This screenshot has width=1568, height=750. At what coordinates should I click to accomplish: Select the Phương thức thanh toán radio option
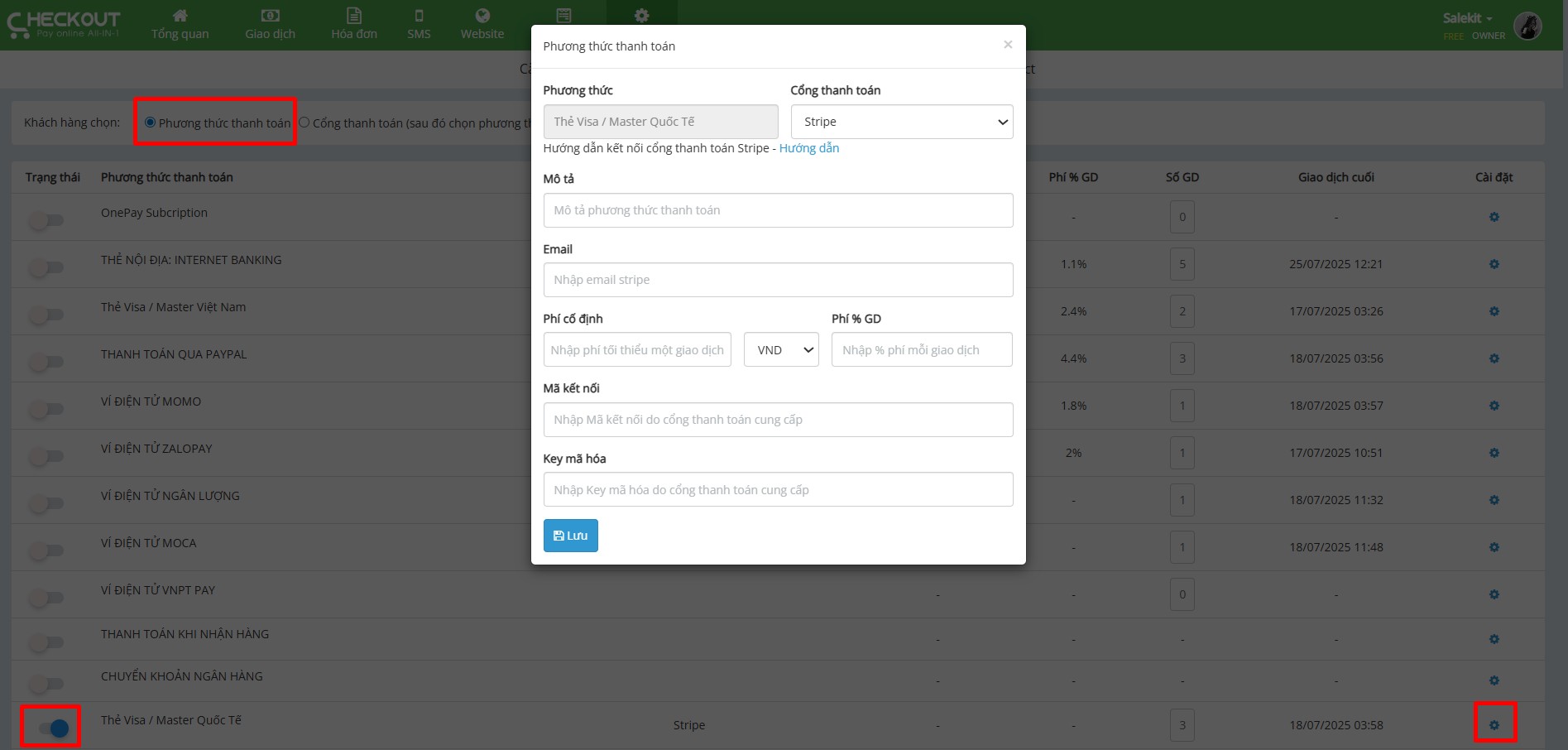150,123
